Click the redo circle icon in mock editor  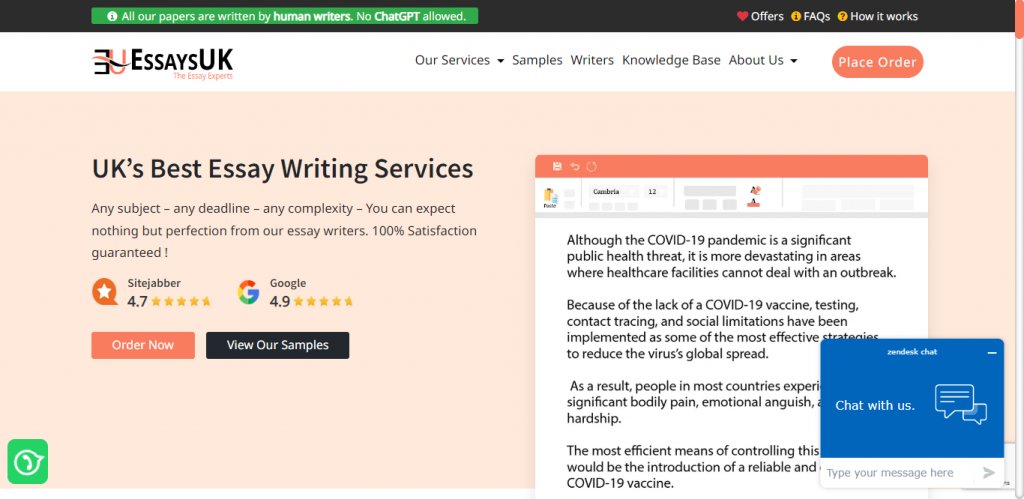592,167
